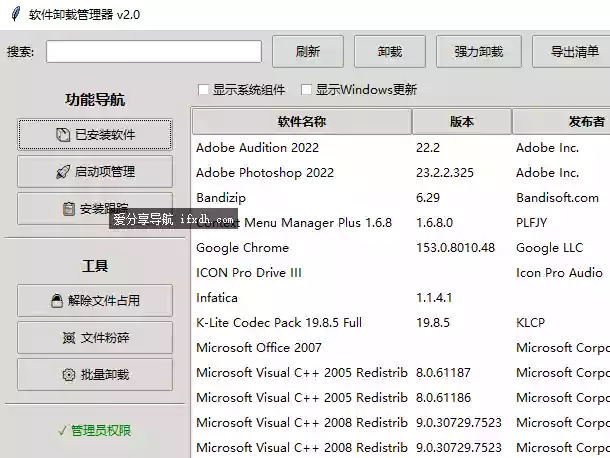Select Microsoft Office 2007 row
This screenshot has height=458, width=610.
pyautogui.click(x=401, y=347)
